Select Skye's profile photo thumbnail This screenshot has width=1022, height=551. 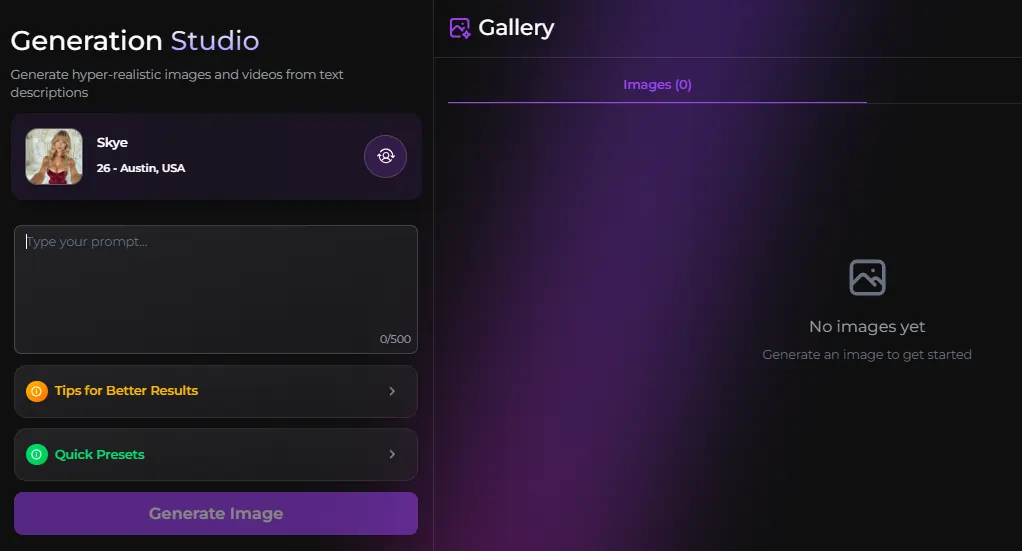tap(54, 156)
